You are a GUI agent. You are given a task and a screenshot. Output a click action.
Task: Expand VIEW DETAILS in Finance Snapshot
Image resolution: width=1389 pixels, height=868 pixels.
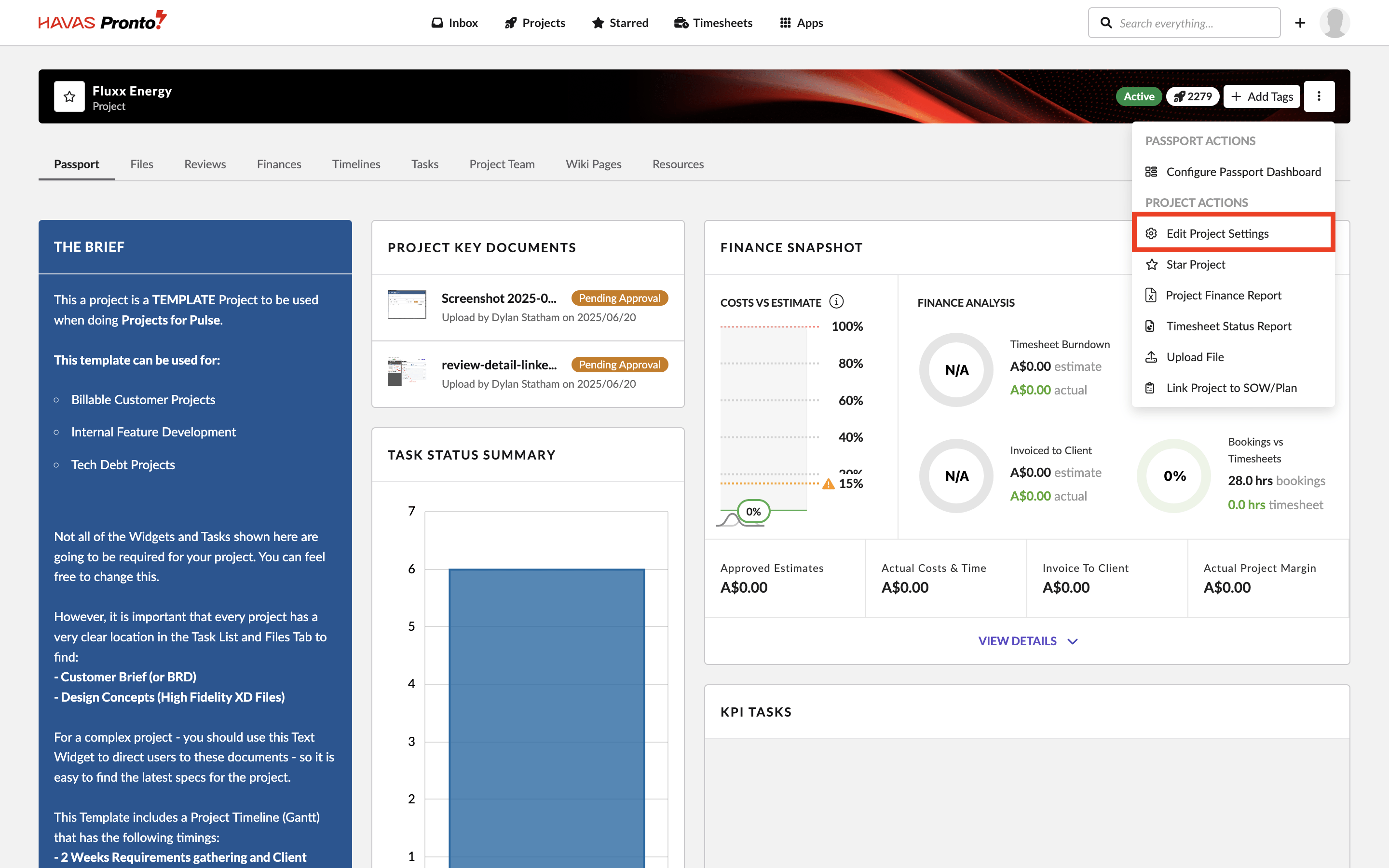(1027, 641)
